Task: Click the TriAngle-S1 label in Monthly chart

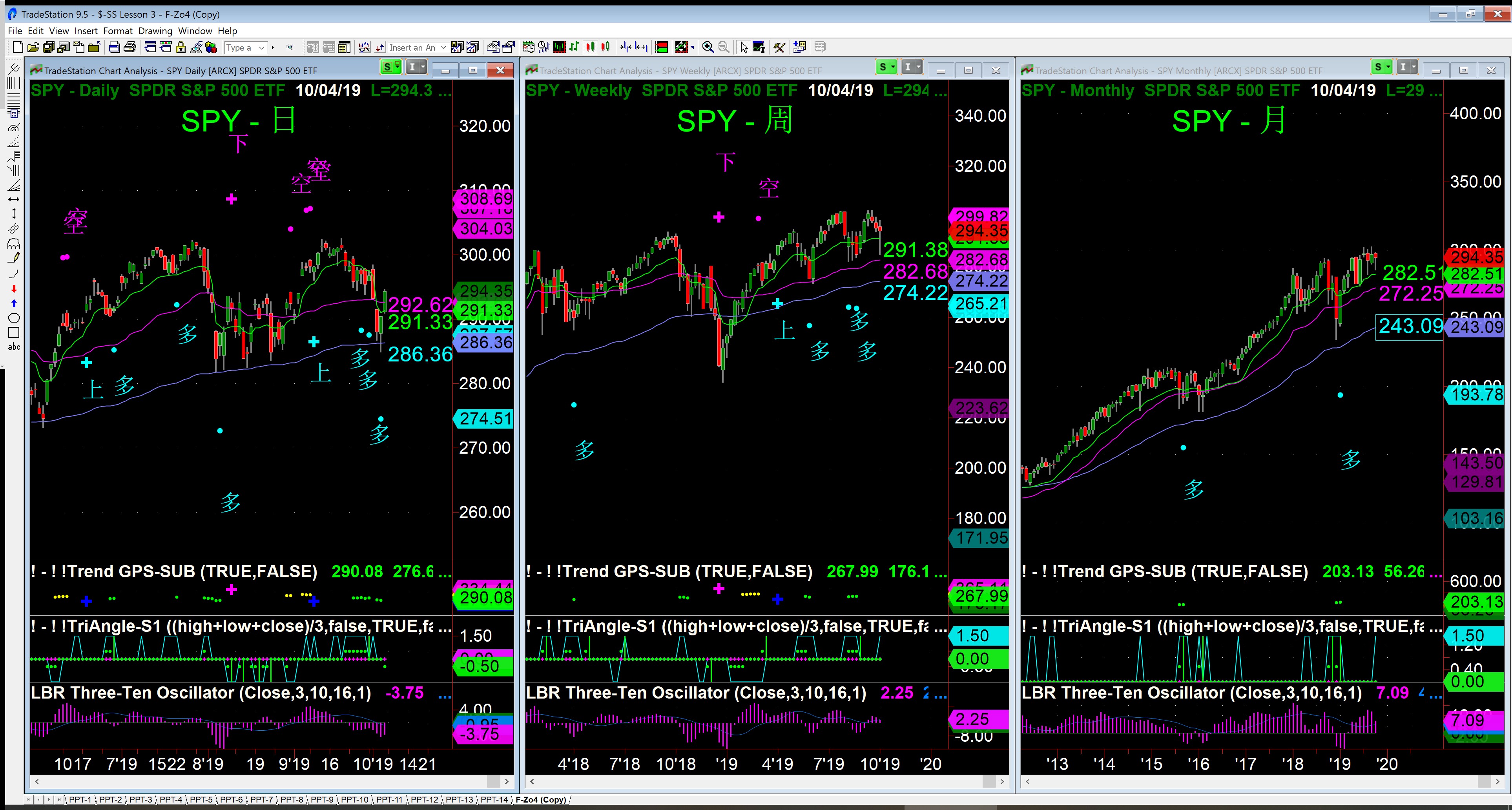Action: pyautogui.click(x=1222, y=626)
